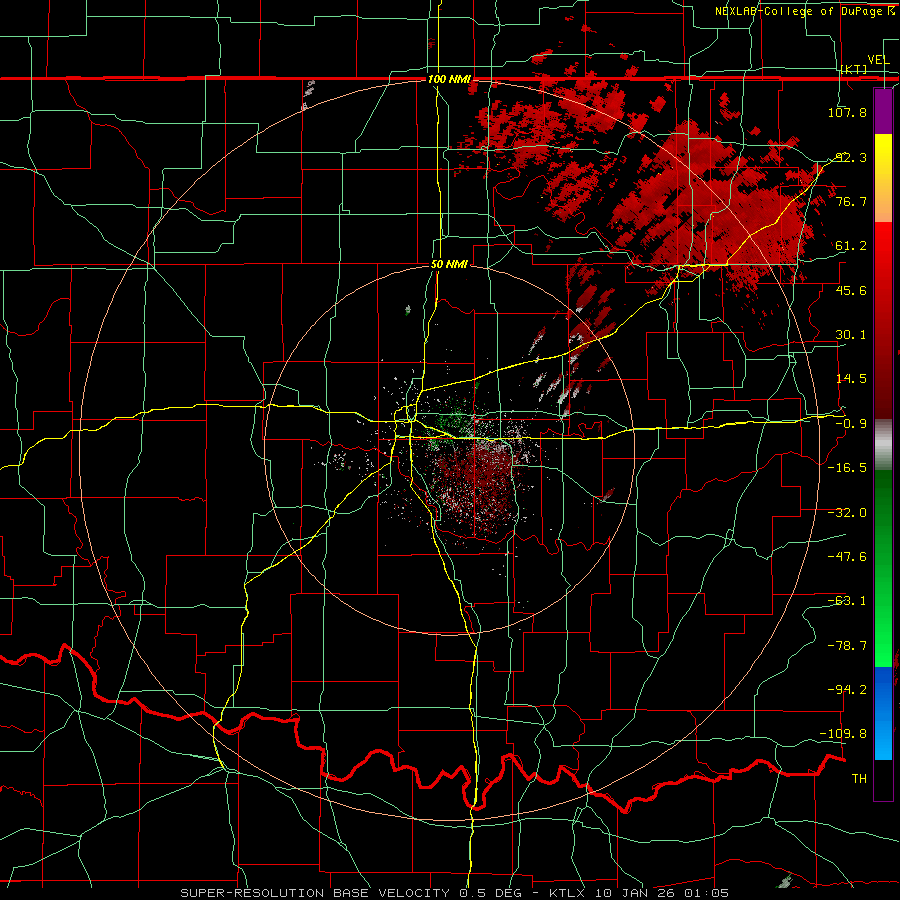Click the -16.5 velocity scale value

[x=847, y=468]
